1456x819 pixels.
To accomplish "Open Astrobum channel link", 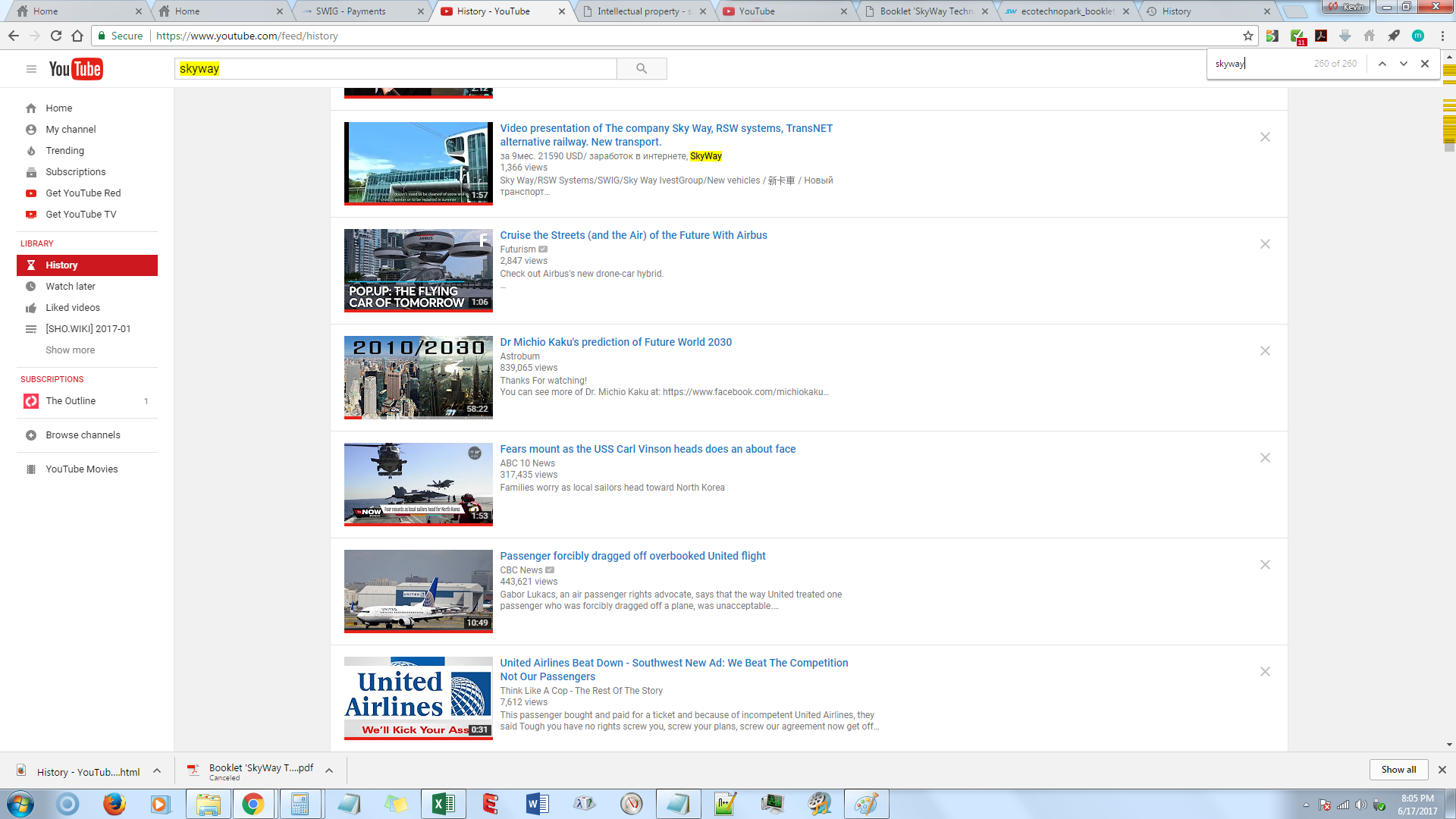I will click(519, 356).
